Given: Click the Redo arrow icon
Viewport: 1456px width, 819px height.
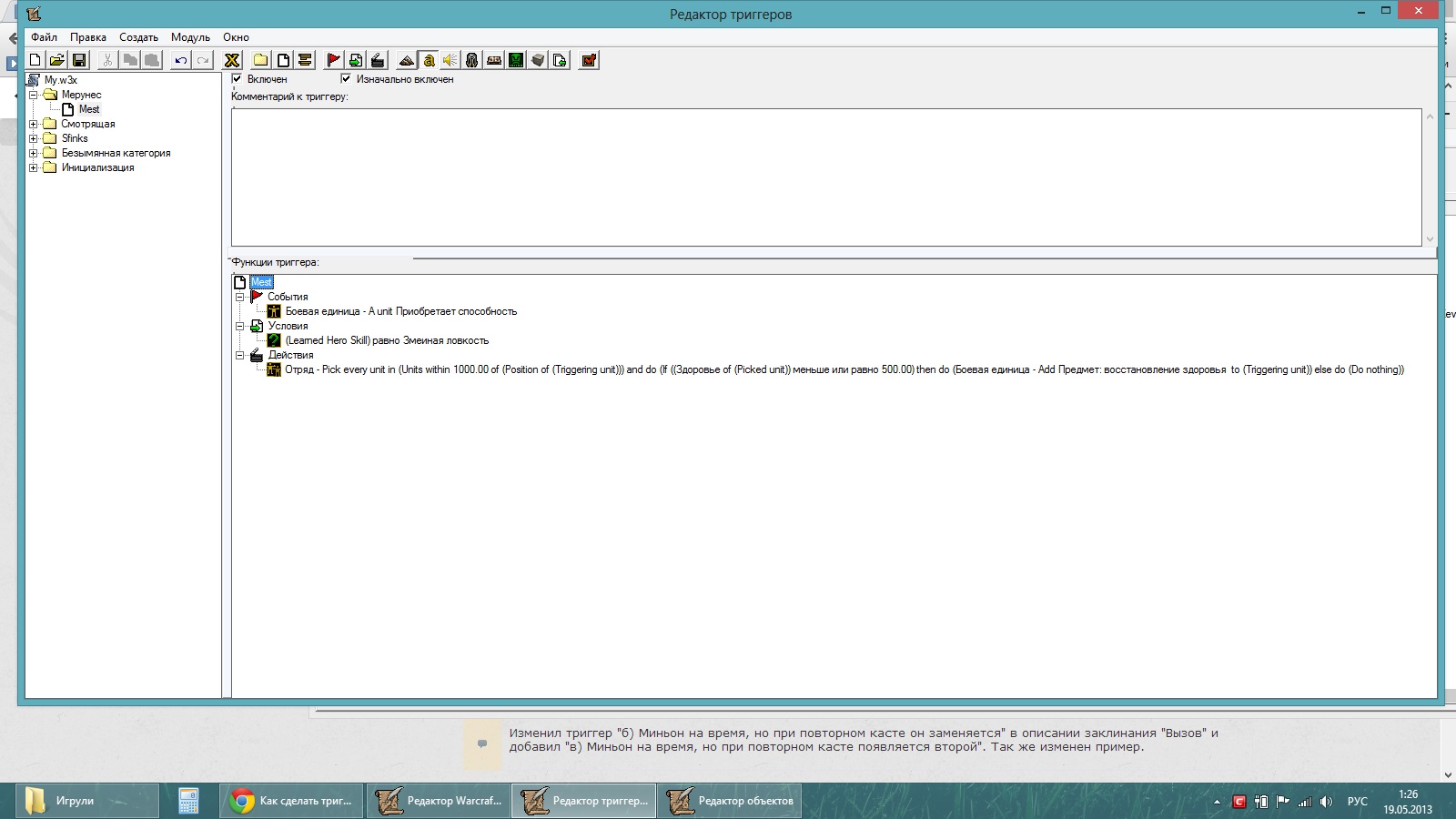Looking at the screenshot, I should (203, 60).
